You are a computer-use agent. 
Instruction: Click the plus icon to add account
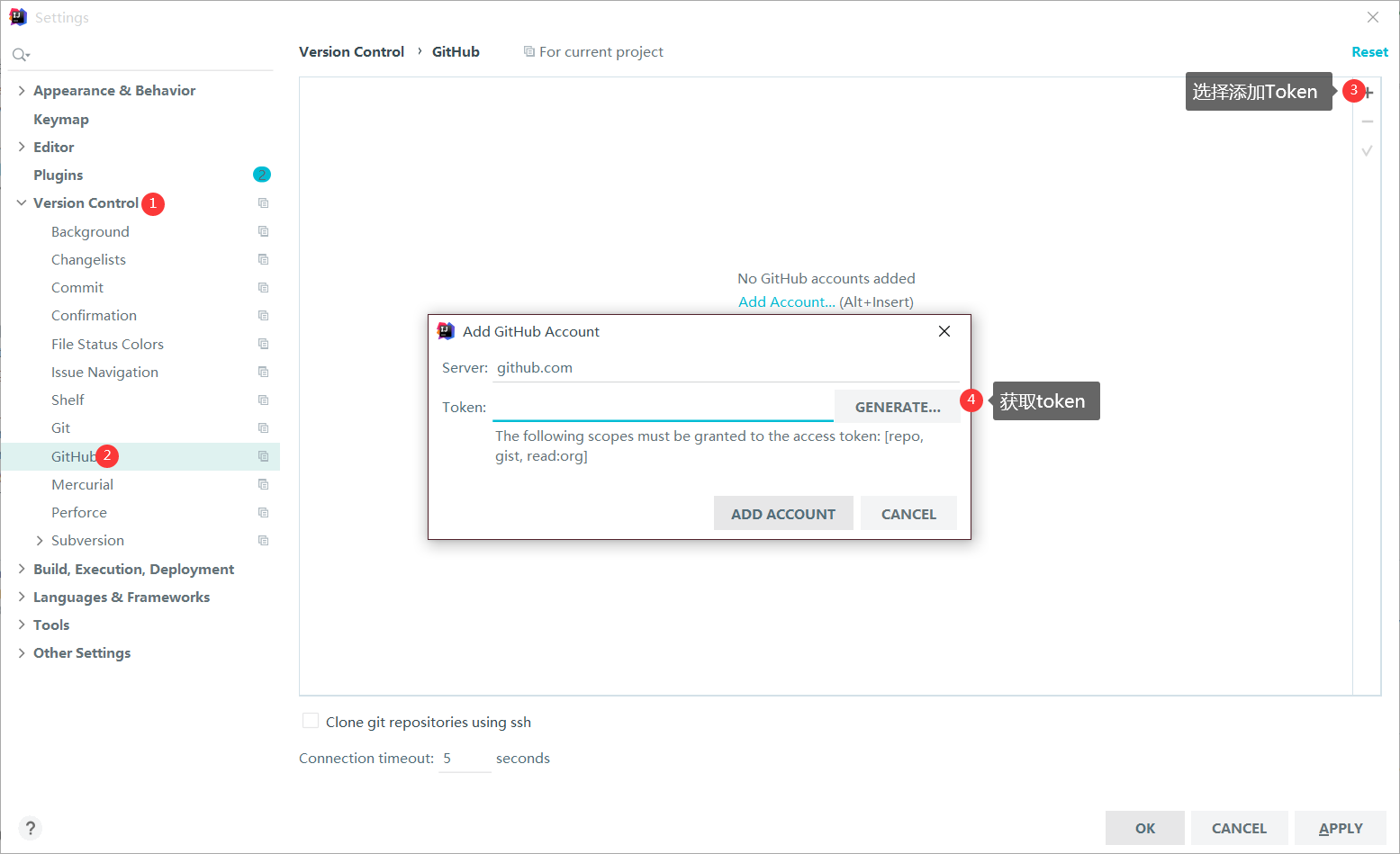click(1368, 93)
